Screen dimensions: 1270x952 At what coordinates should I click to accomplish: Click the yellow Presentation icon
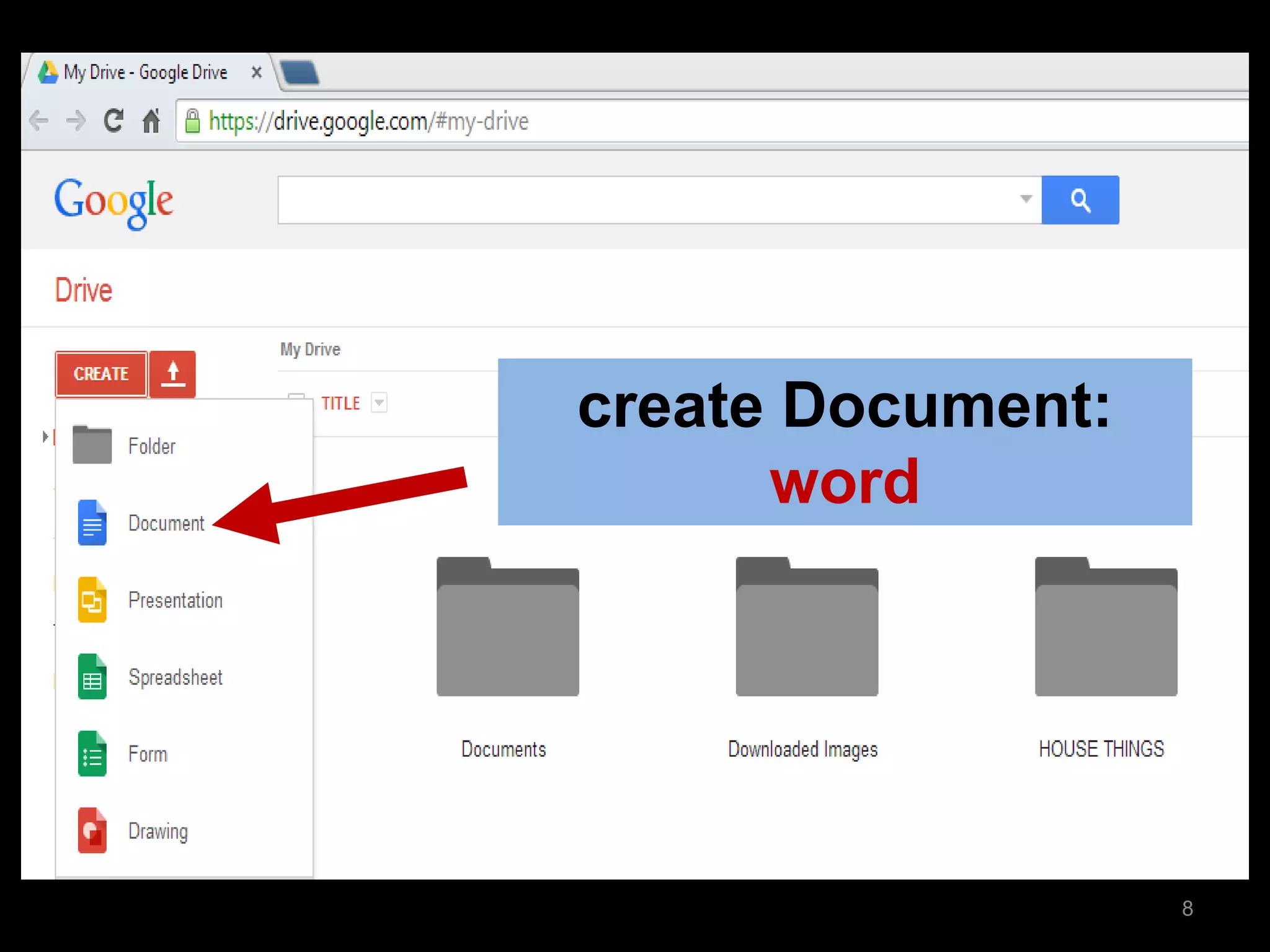92,599
